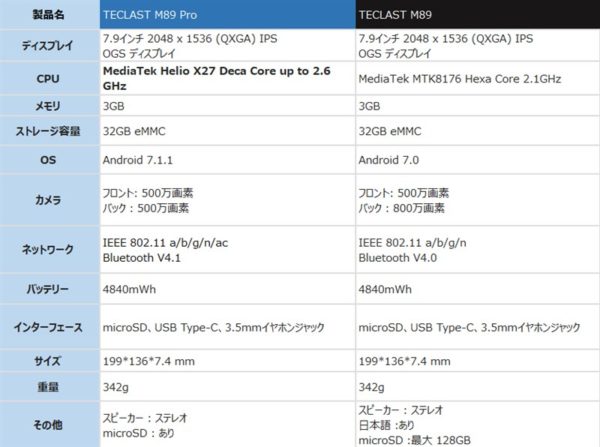Click the 3GB value under TECLAST M89
The image size is (600, 447).
(x=369, y=106)
